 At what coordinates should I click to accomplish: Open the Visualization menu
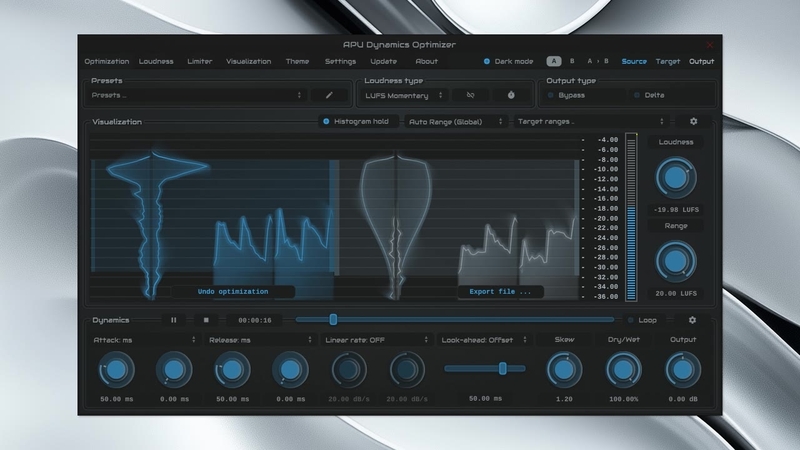[248, 61]
